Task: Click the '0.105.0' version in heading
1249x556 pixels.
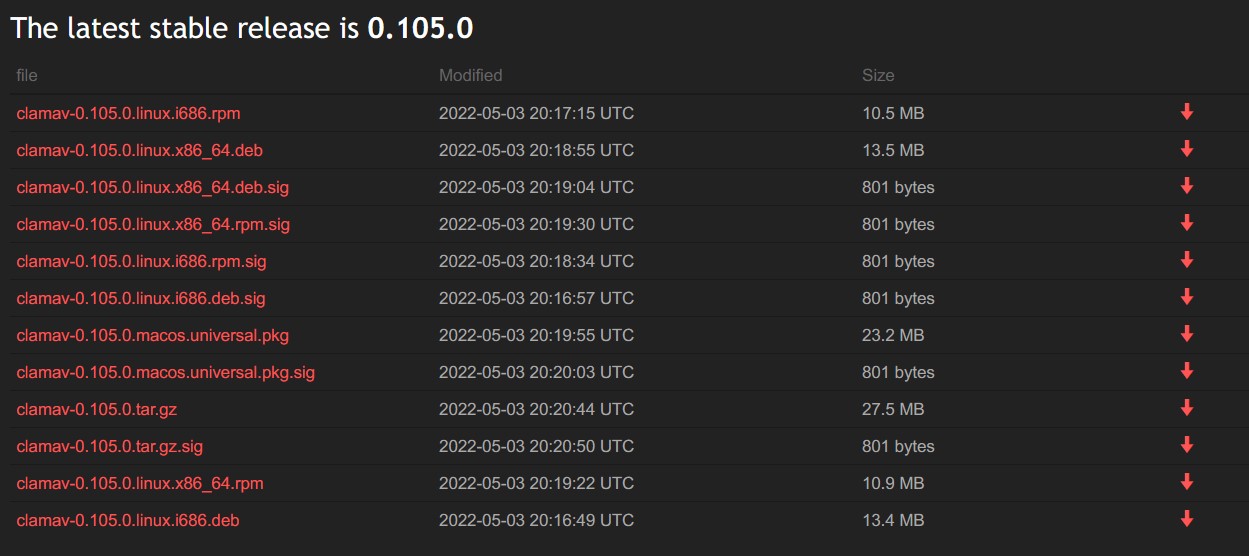Action: (x=421, y=29)
